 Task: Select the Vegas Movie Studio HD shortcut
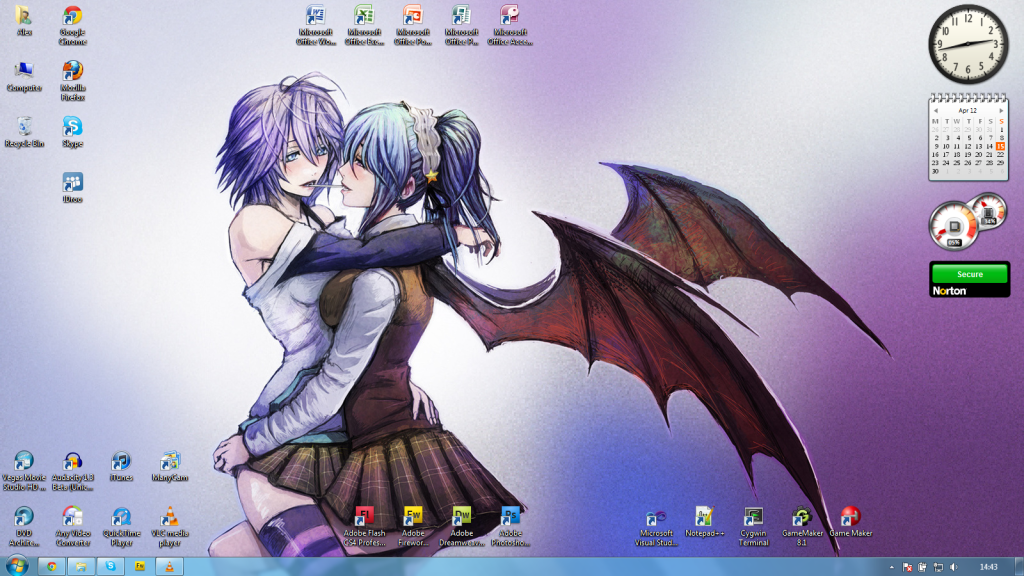click(24, 471)
